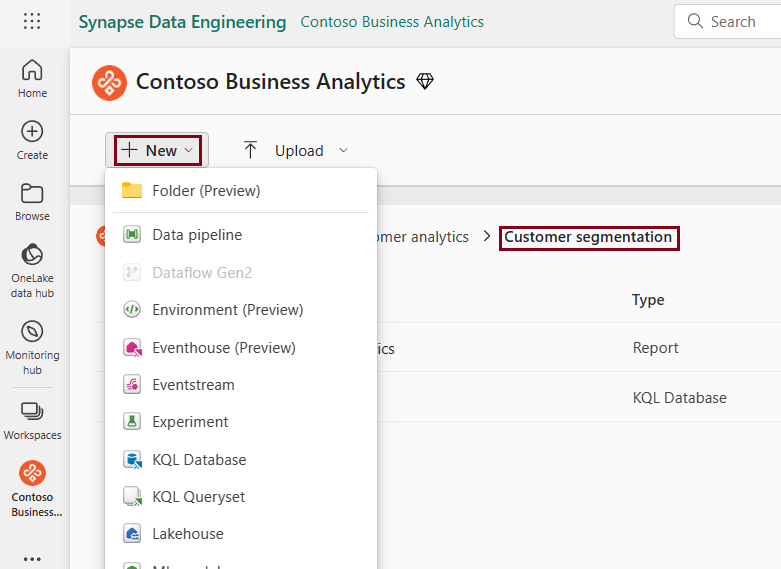Click the Lakehouse icon

coord(132,534)
